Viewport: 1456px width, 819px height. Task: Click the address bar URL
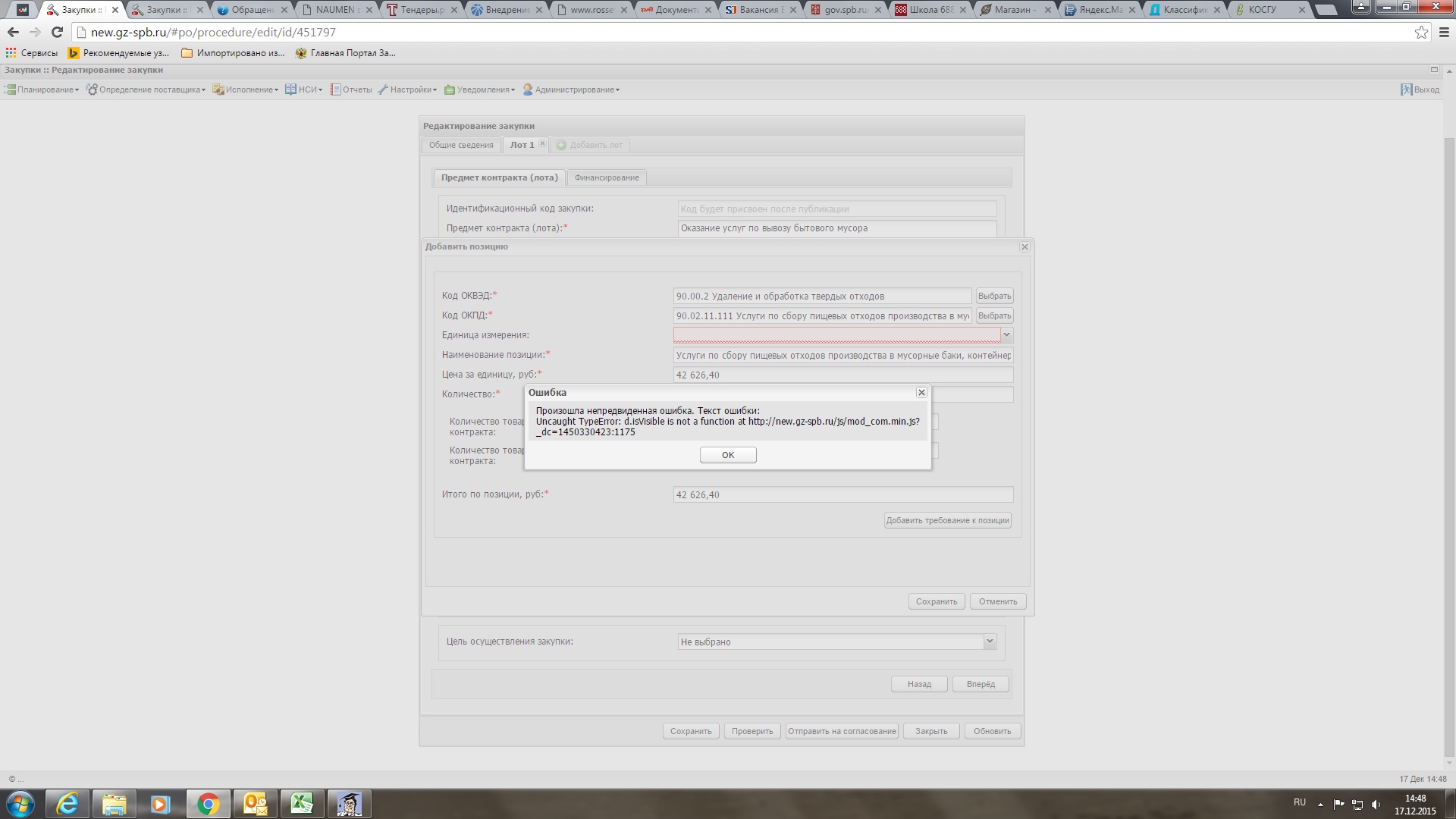[x=213, y=33]
